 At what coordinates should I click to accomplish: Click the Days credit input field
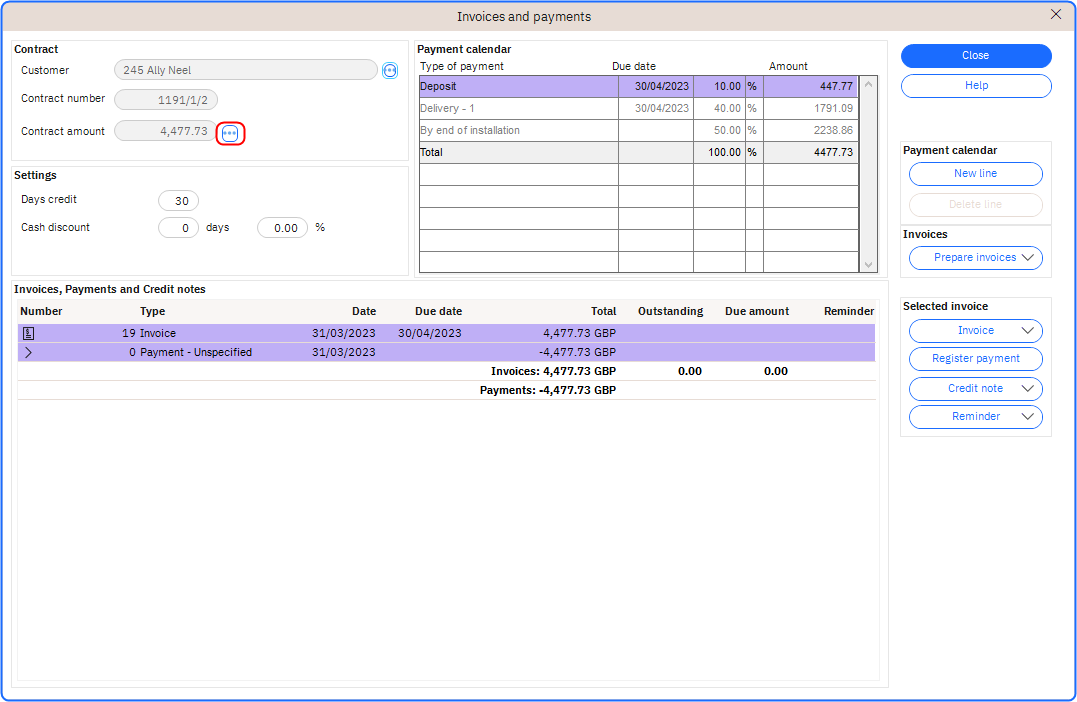(178, 200)
